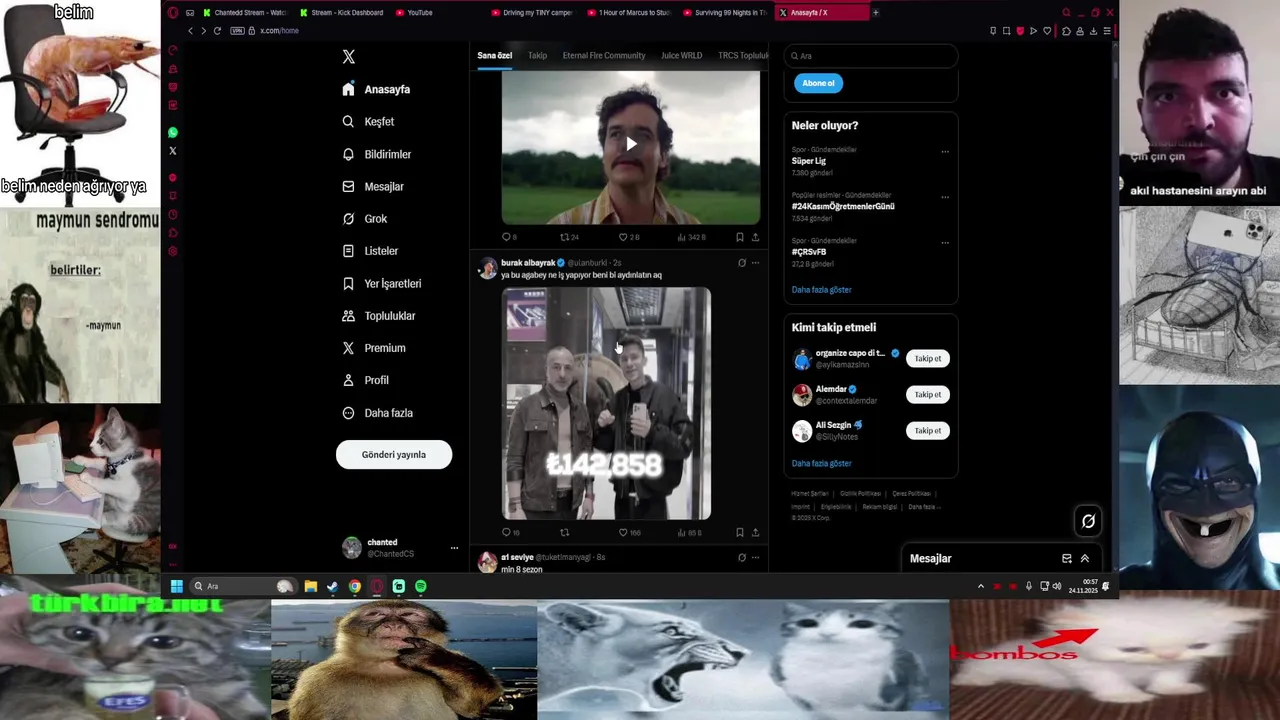Click the x.com/home address bar
The width and height of the screenshot is (1280, 720).
279,31
